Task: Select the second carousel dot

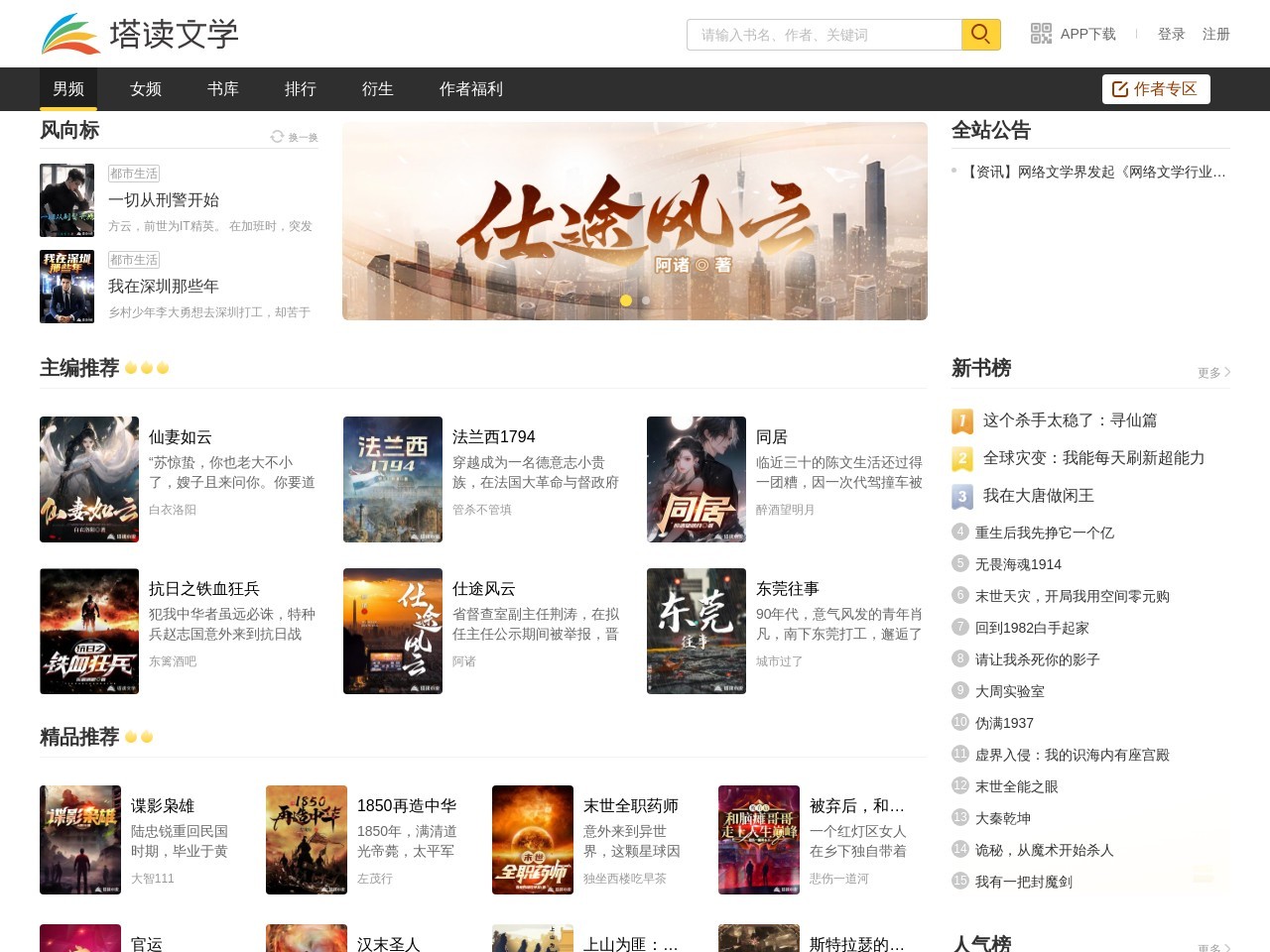Action: (645, 300)
